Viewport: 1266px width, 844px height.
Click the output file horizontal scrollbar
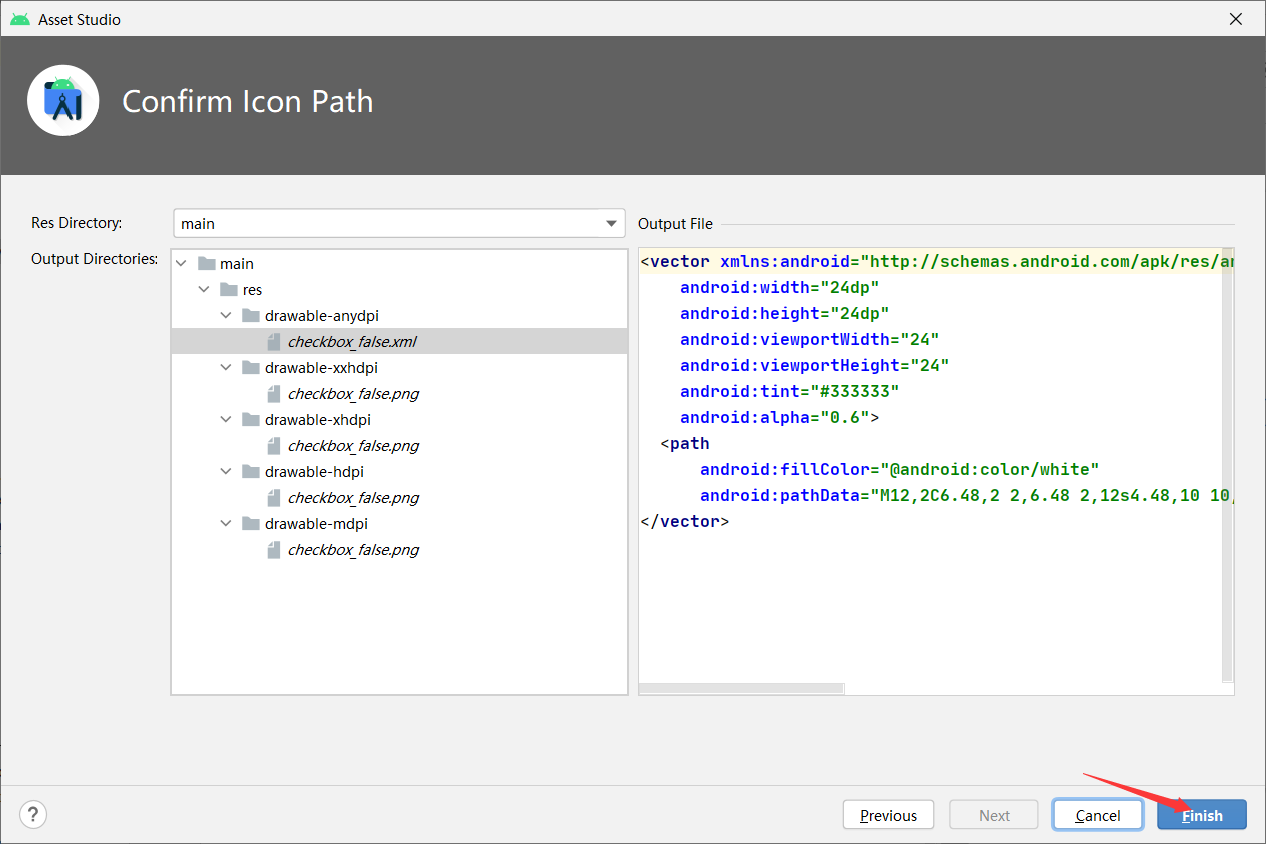point(741,688)
